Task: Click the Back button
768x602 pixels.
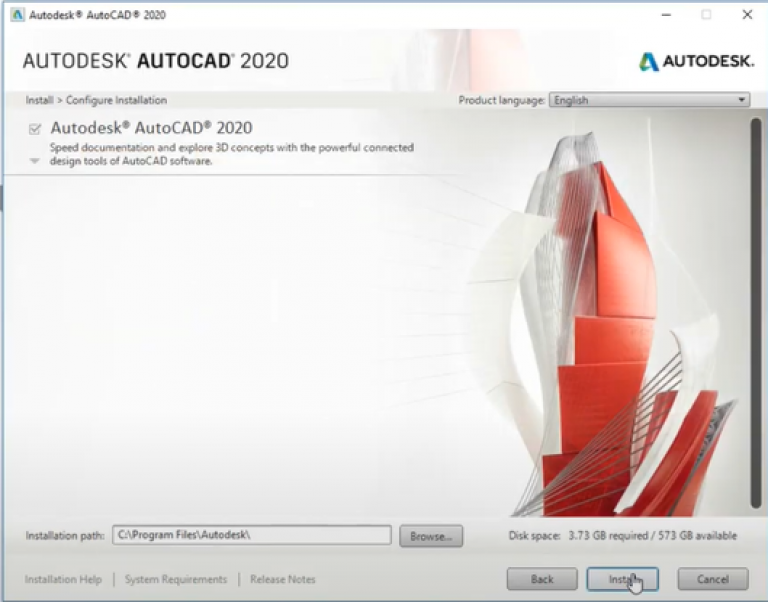Action: 542,579
